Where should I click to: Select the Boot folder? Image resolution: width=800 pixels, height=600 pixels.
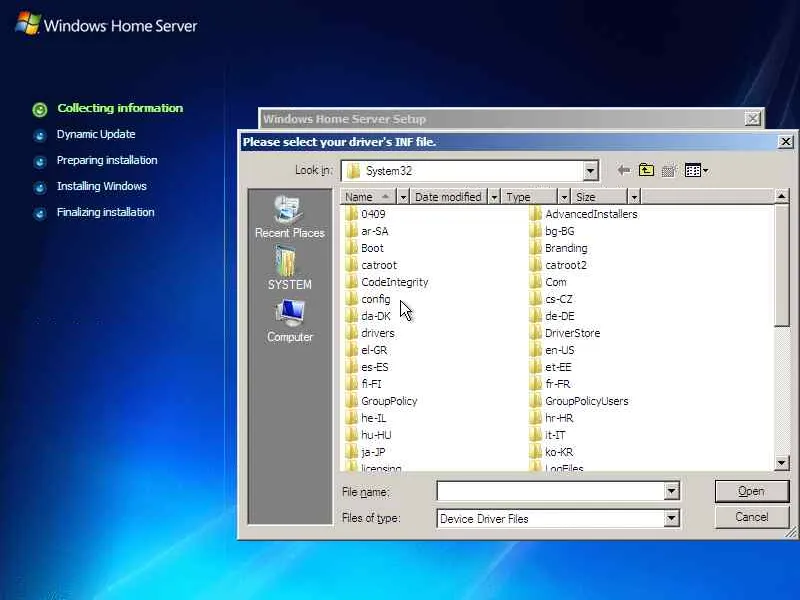pyautogui.click(x=365, y=248)
